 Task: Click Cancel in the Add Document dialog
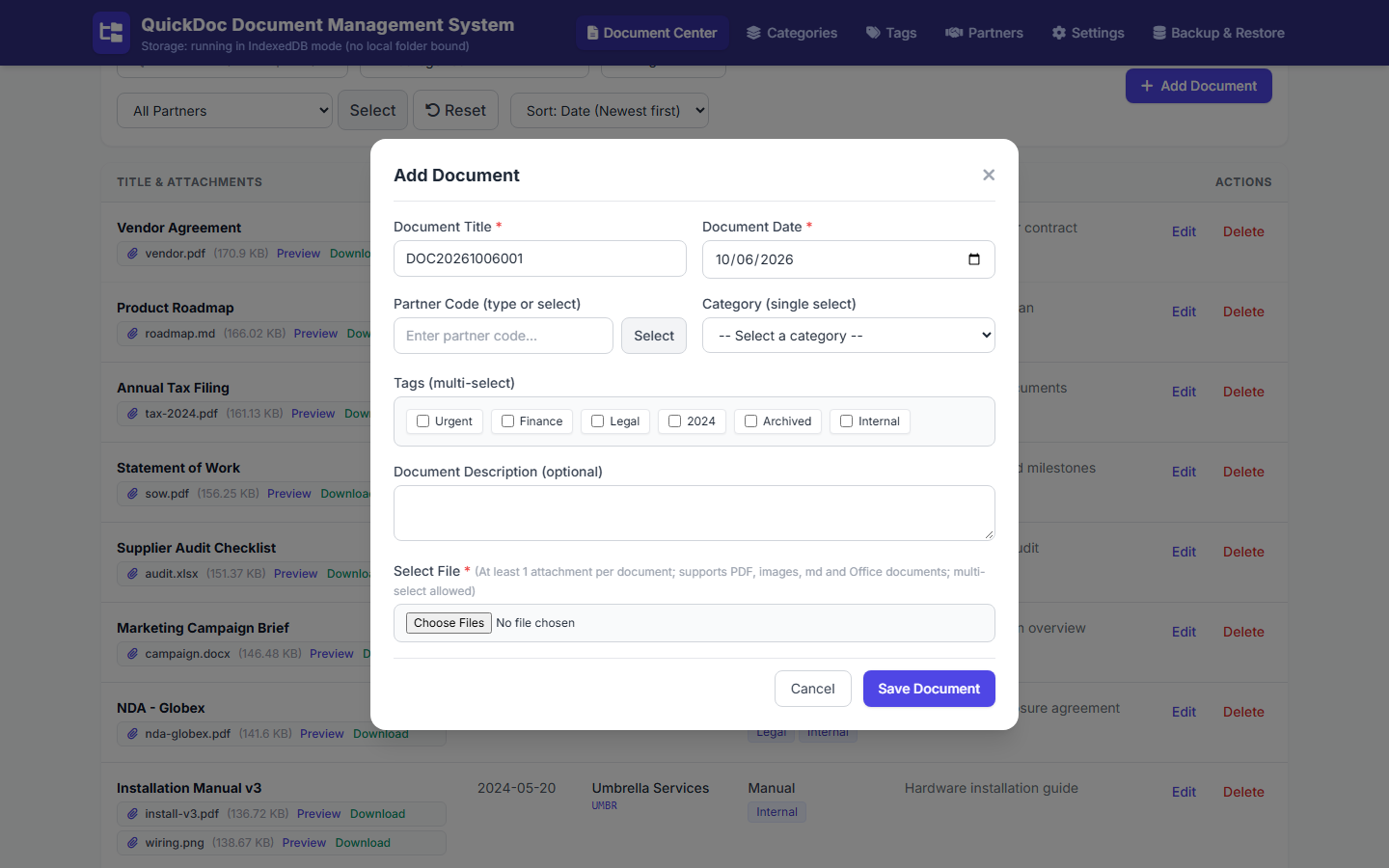813,689
